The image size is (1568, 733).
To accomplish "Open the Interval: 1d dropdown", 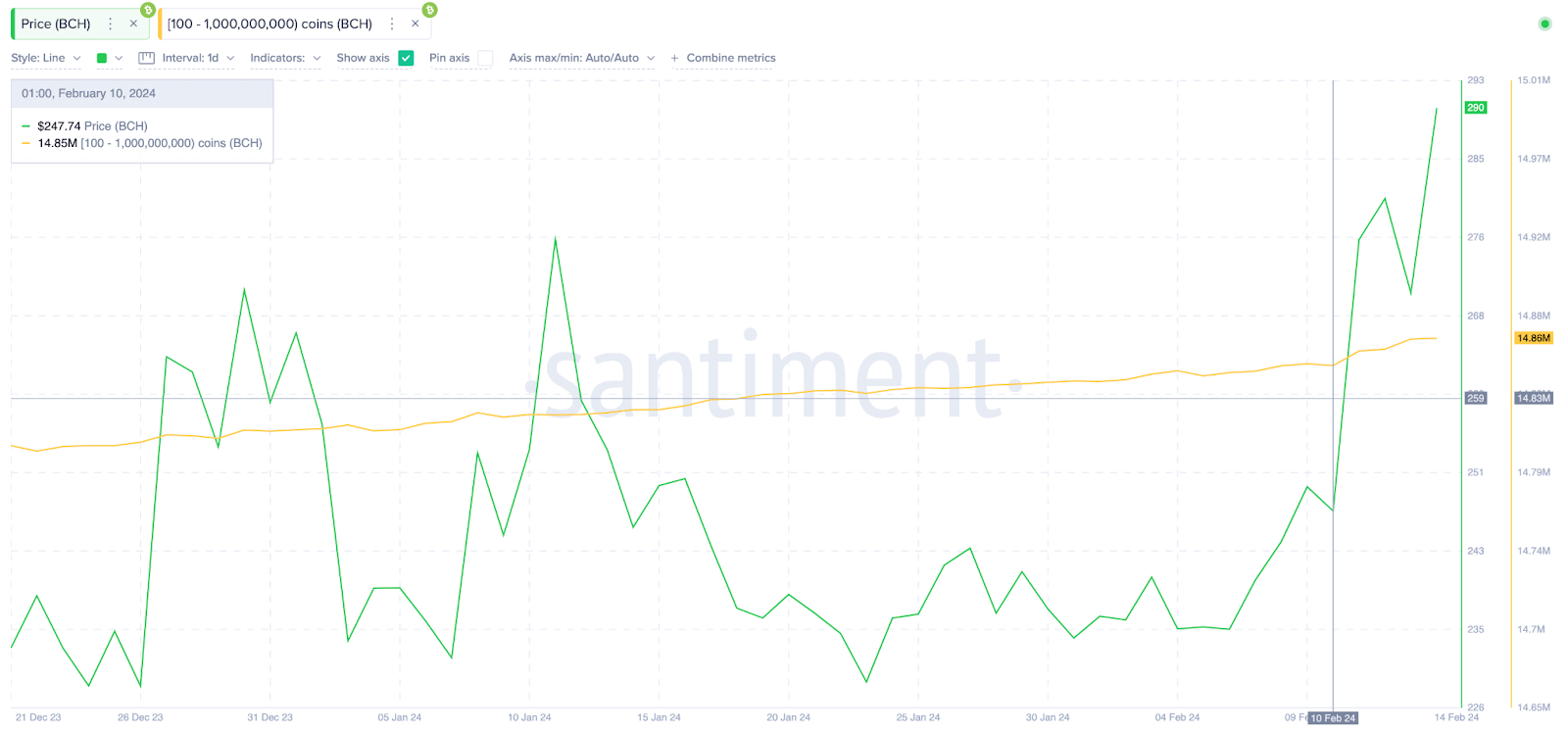I will point(198,58).
